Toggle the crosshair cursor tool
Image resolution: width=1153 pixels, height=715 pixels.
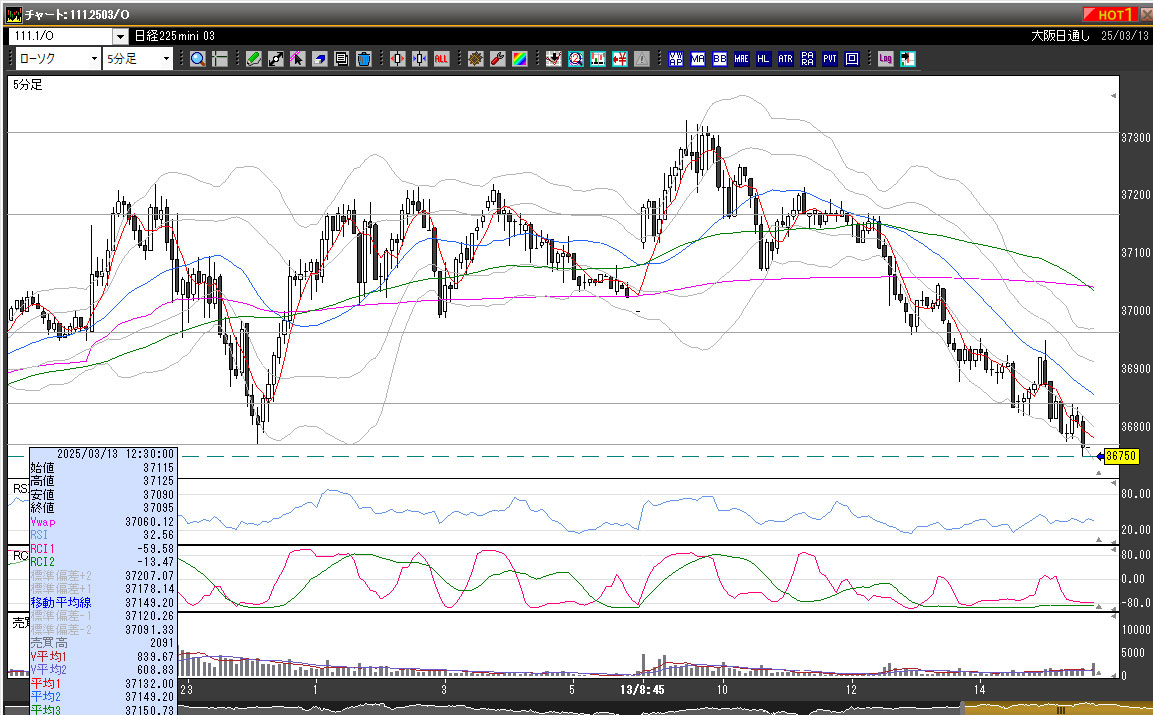[219, 59]
